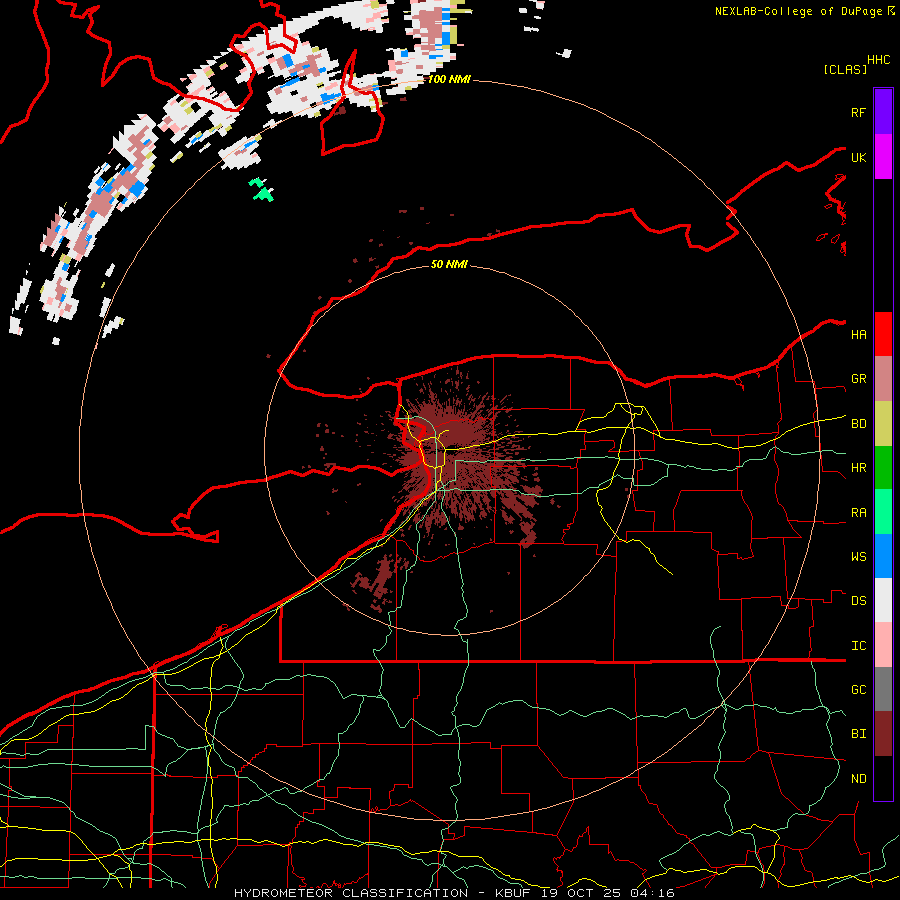Click the GR legend label
Viewport: 900px width, 900px height.
(x=858, y=379)
